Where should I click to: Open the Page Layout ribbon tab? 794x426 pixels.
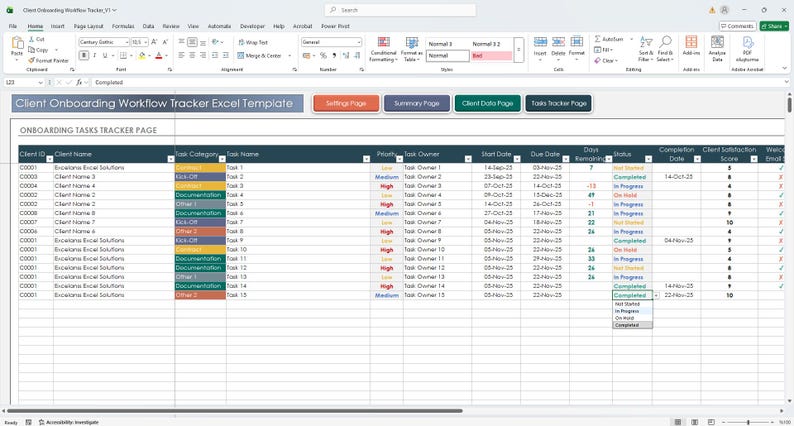[88, 26]
